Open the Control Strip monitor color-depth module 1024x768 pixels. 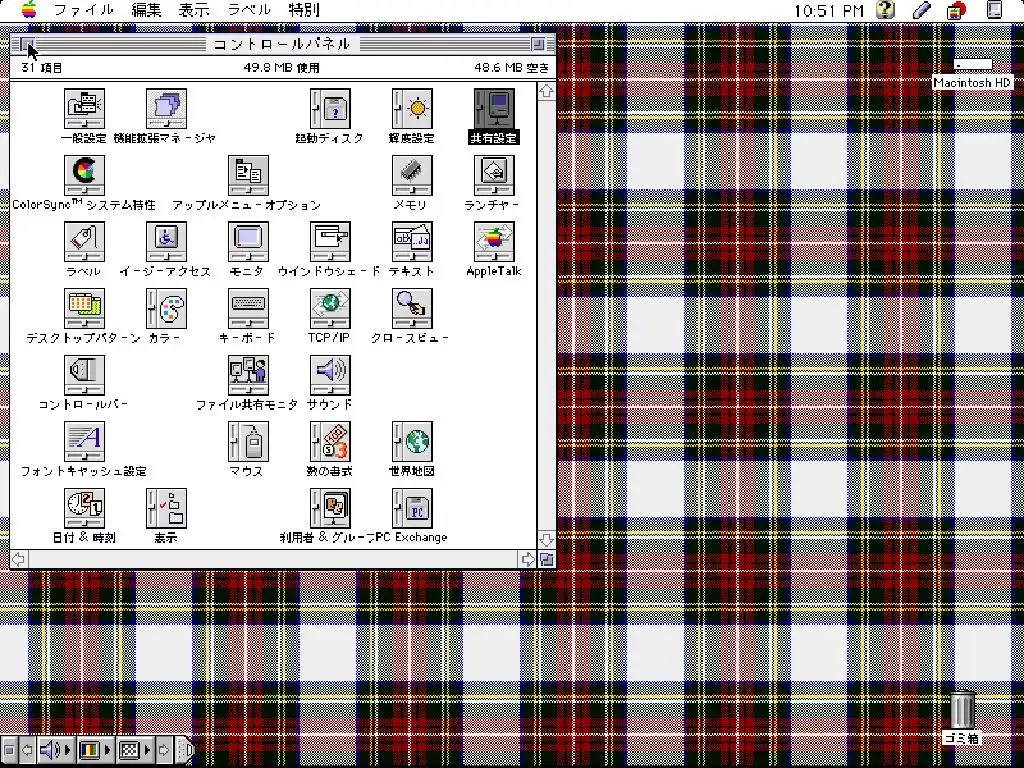pyautogui.click(x=95, y=750)
